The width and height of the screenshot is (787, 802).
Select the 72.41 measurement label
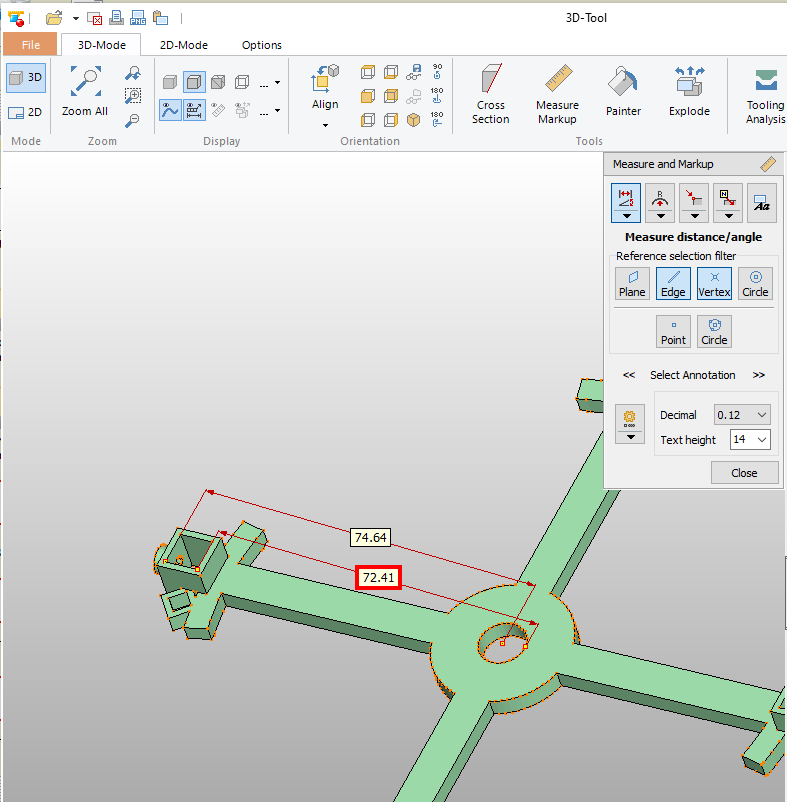(x=379, y=578)
